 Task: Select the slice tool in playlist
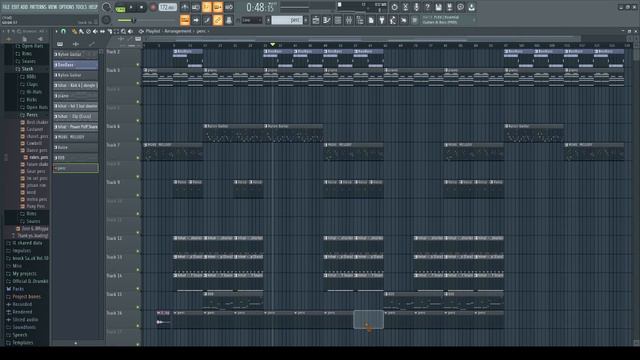click(x=109, y=31)
